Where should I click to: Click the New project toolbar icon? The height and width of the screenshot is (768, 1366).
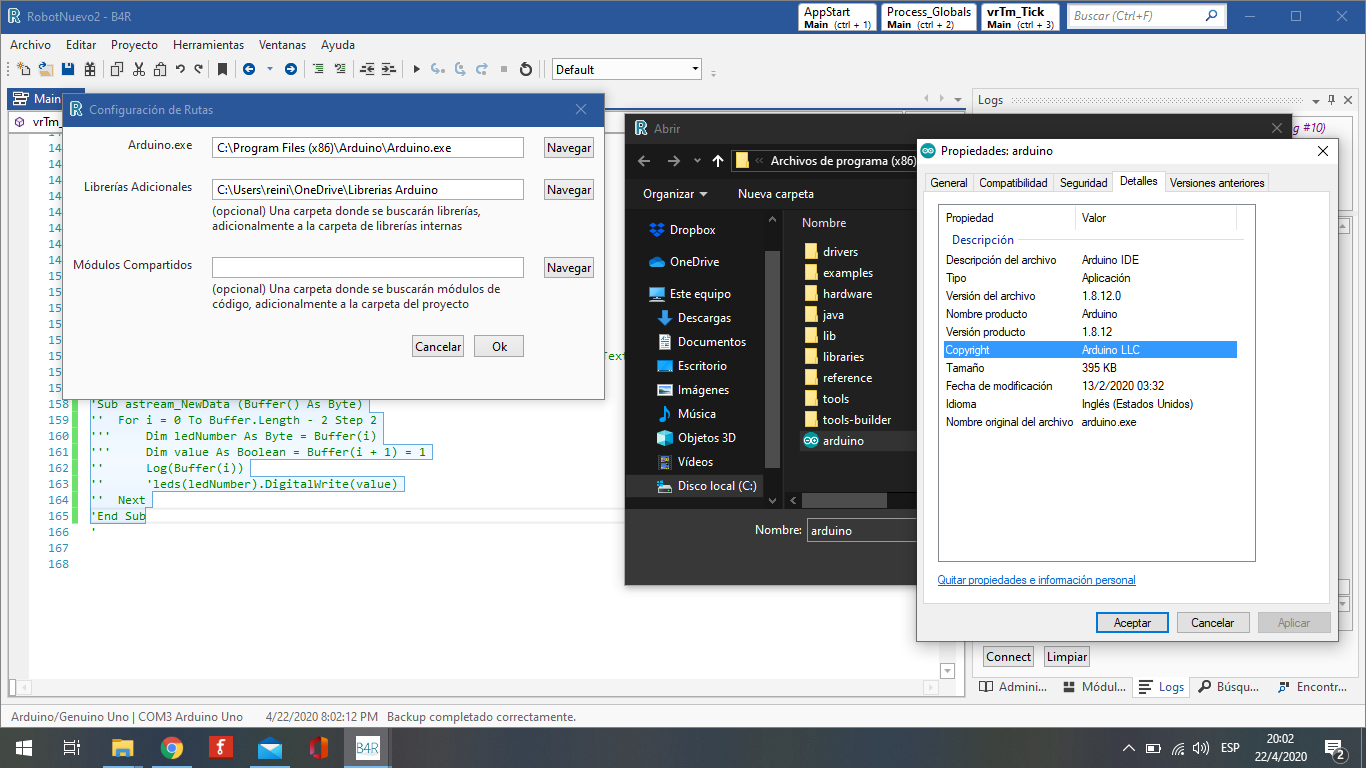click(24, 69)
